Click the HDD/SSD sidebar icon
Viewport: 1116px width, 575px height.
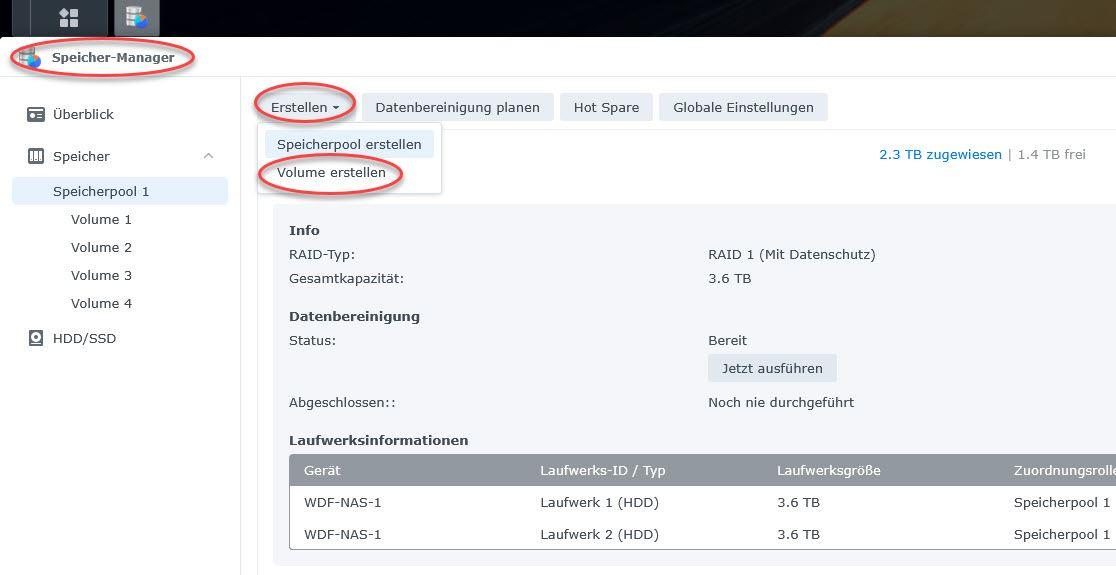pyautogui.click(x=36, y=338)
